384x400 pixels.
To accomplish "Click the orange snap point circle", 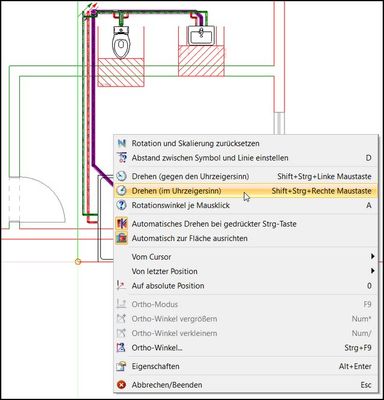I will [78, 262].
